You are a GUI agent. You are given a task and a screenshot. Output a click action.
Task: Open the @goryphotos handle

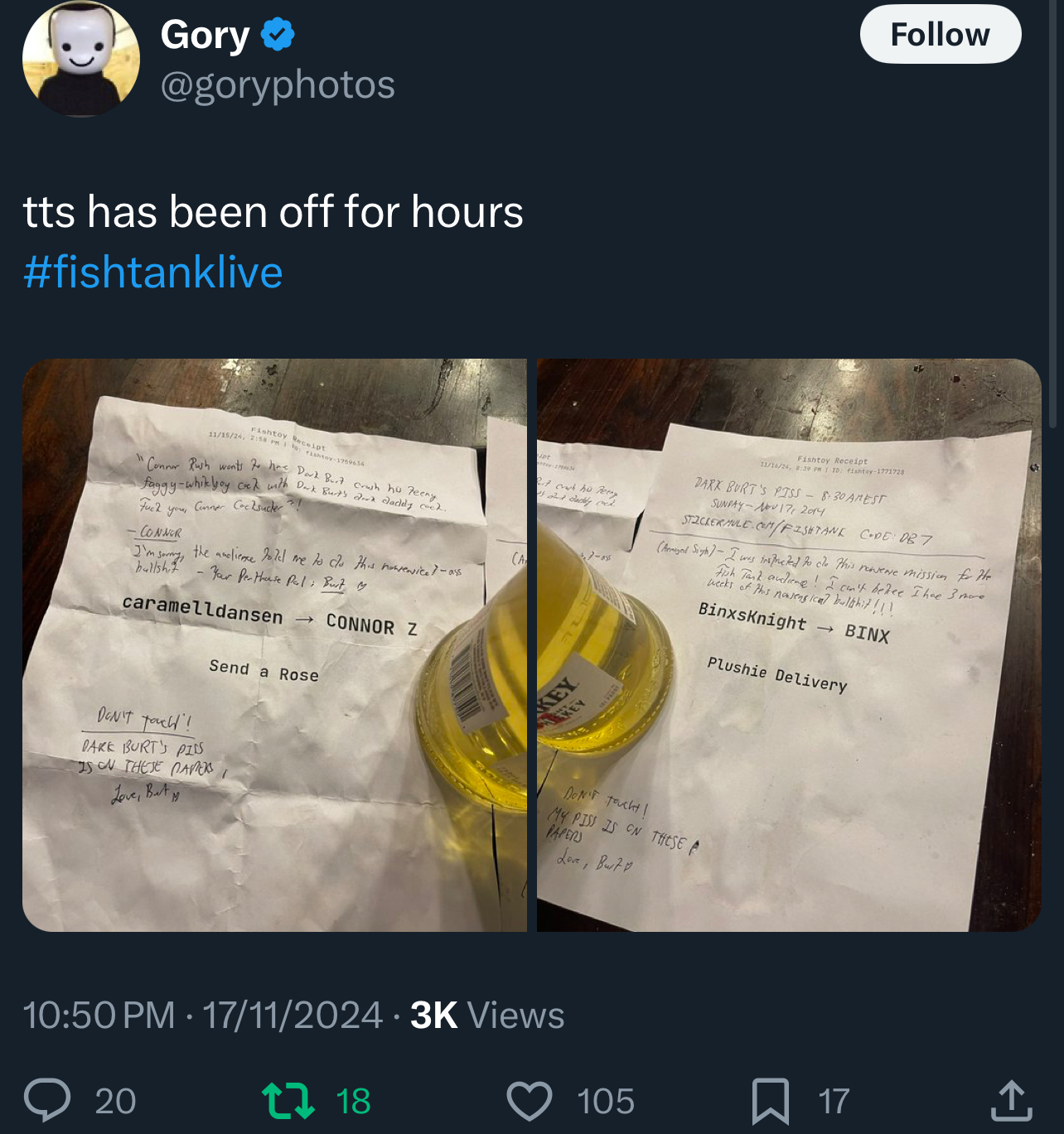(x=278, y=84)
